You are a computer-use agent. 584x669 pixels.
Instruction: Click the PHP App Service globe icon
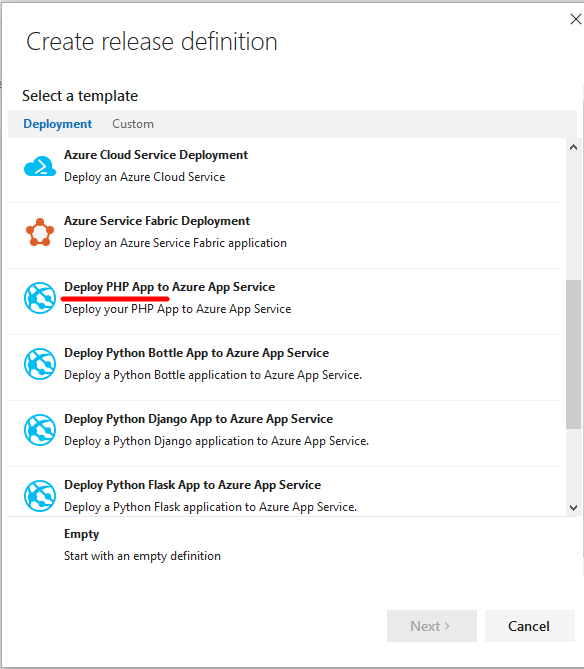pyautogui.click(x=40, y=298)
